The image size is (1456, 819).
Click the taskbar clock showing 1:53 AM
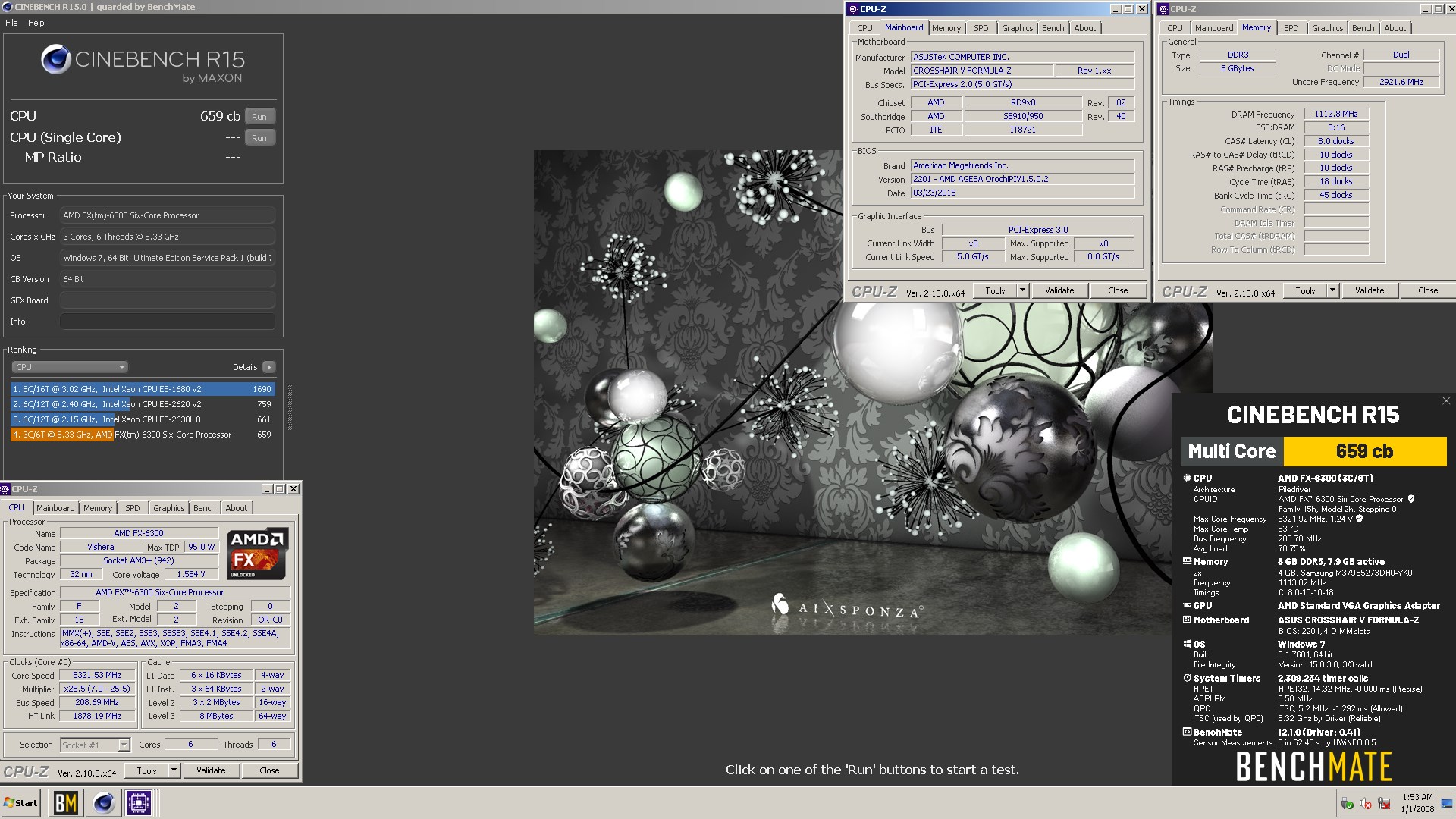click(1417, 803)
